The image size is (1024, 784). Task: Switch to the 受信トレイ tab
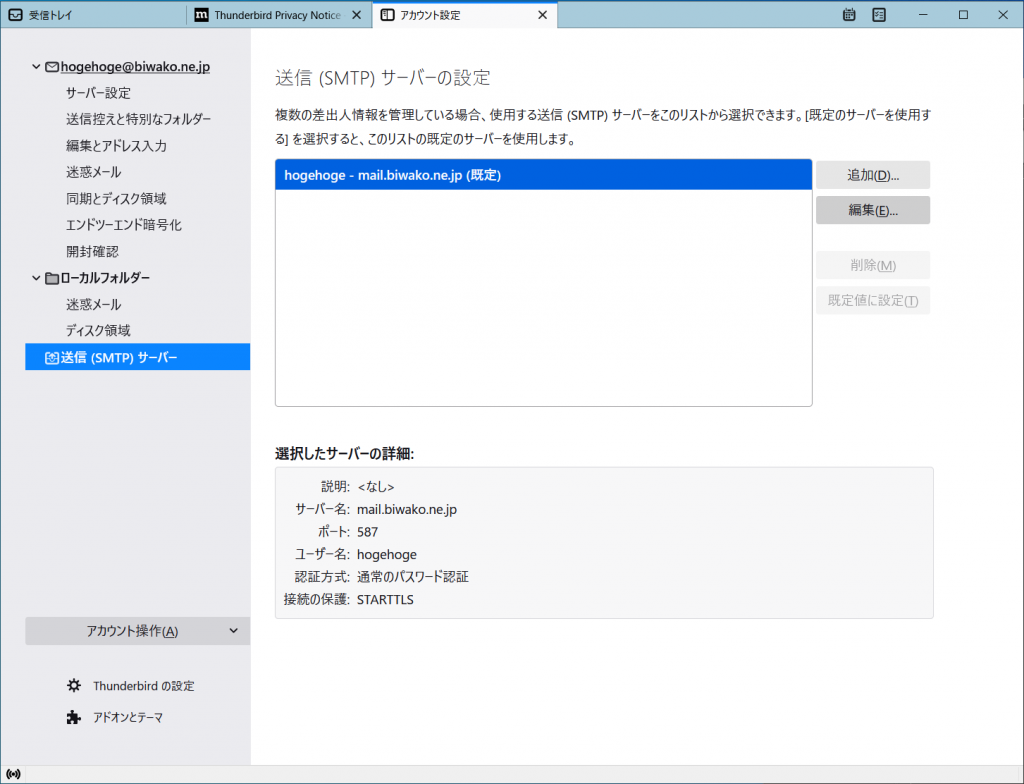92,15
